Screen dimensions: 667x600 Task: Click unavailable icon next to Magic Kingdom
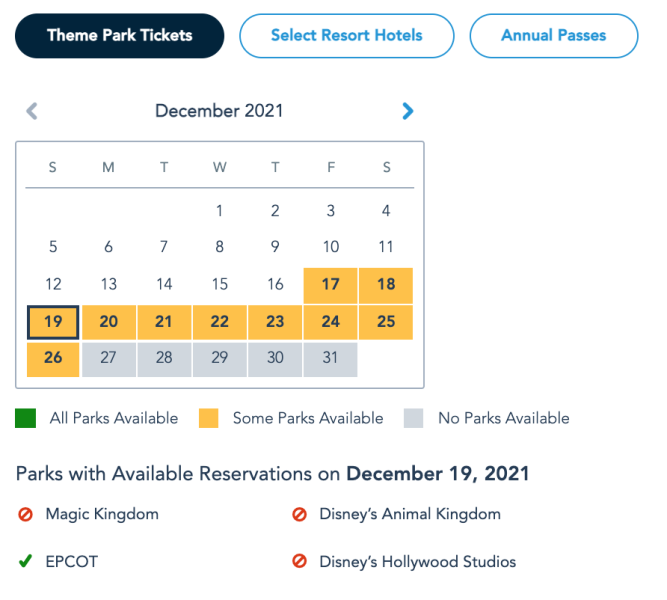(26, 514)
